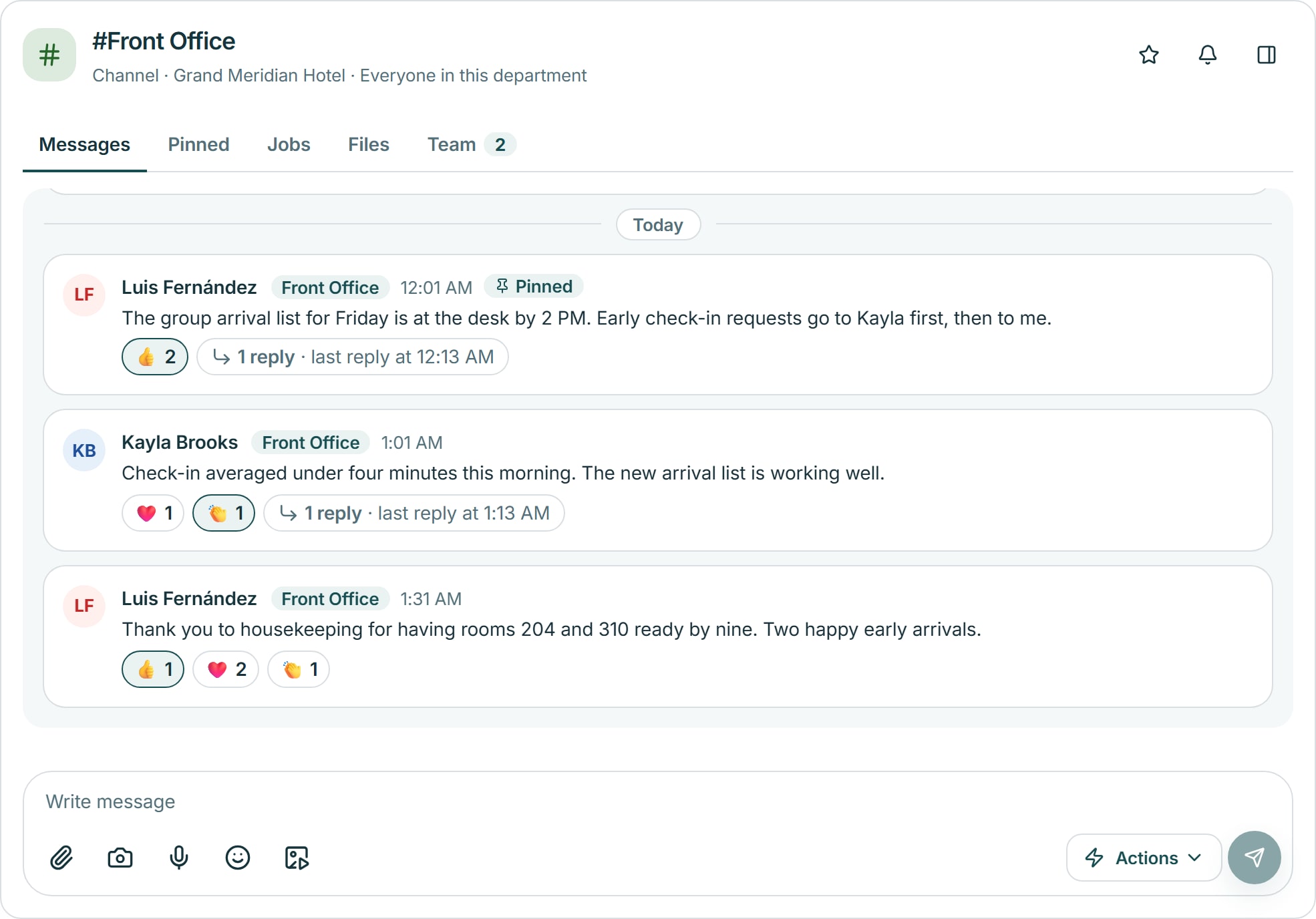
Task: Click Front Office tag on Kayla's message
Action: tap(311, 442)
